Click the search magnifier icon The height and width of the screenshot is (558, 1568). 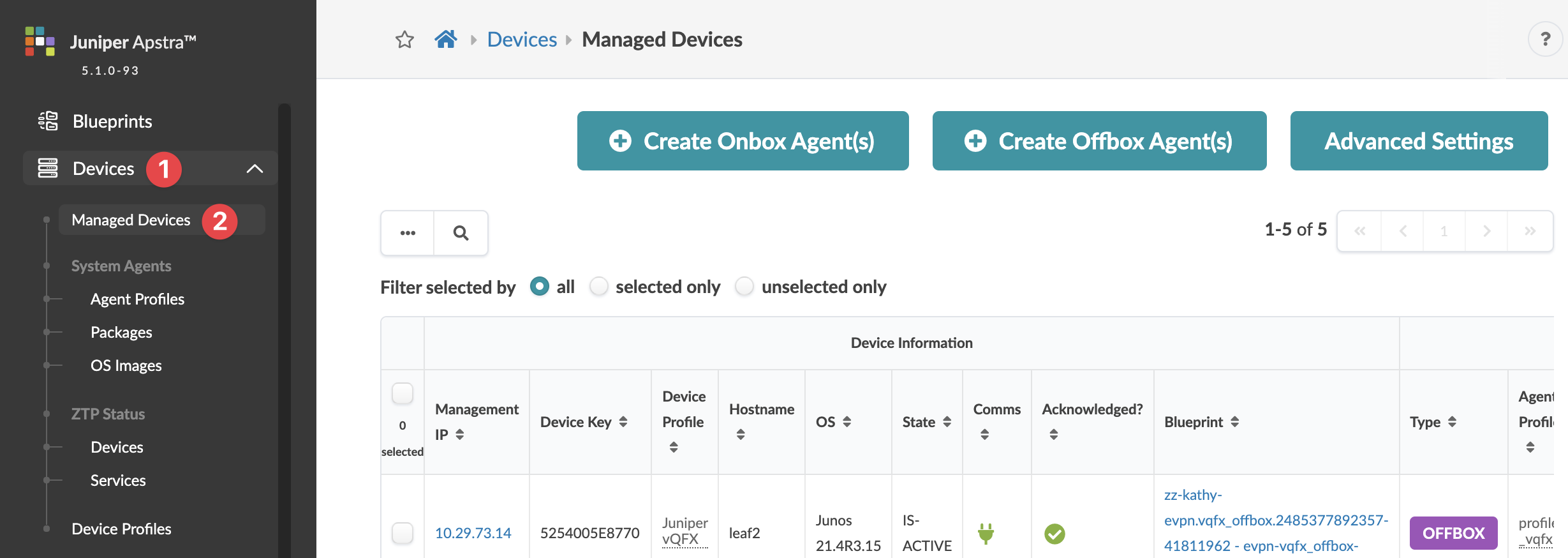[461, 233]
